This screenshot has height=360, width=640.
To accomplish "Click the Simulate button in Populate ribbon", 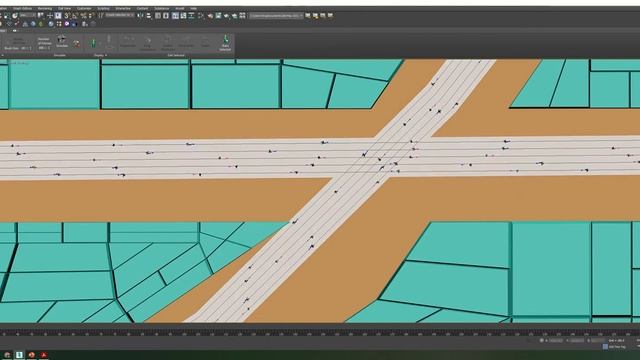I will 62,41.
